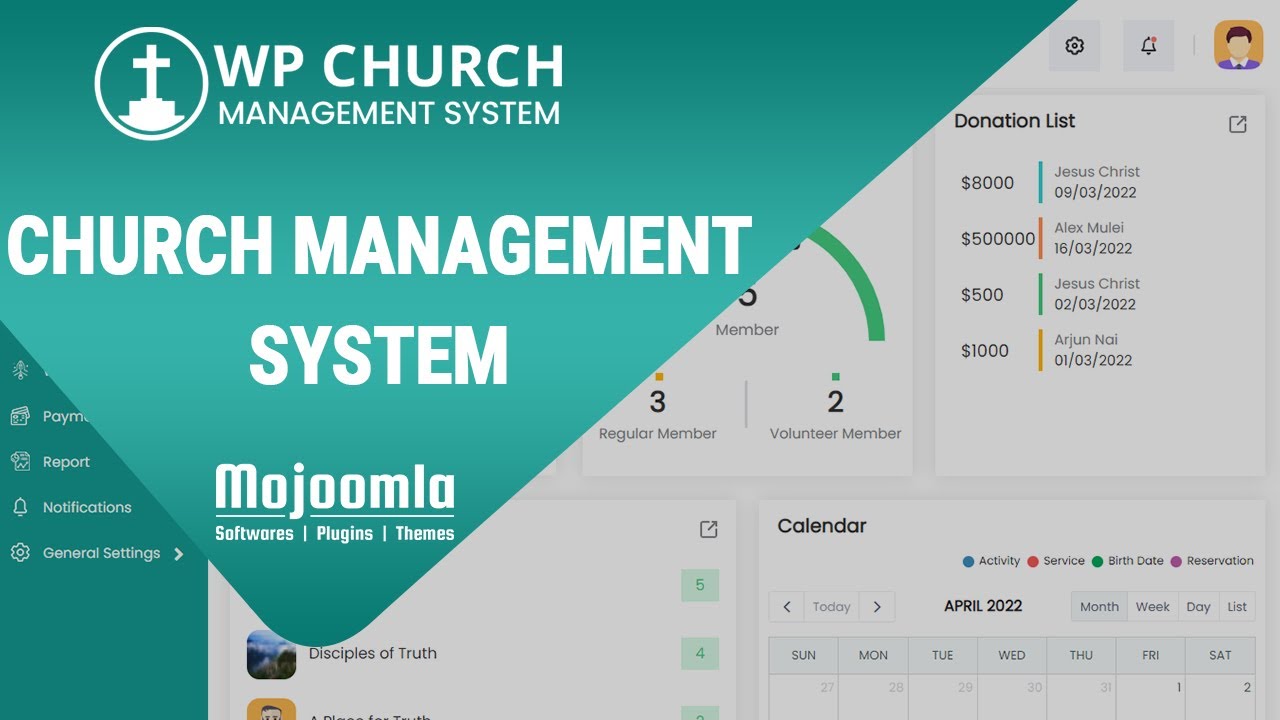This screenshot has height=720, width=1280.
Task: Select the WED calendar column header
Action: point(1012,656)
